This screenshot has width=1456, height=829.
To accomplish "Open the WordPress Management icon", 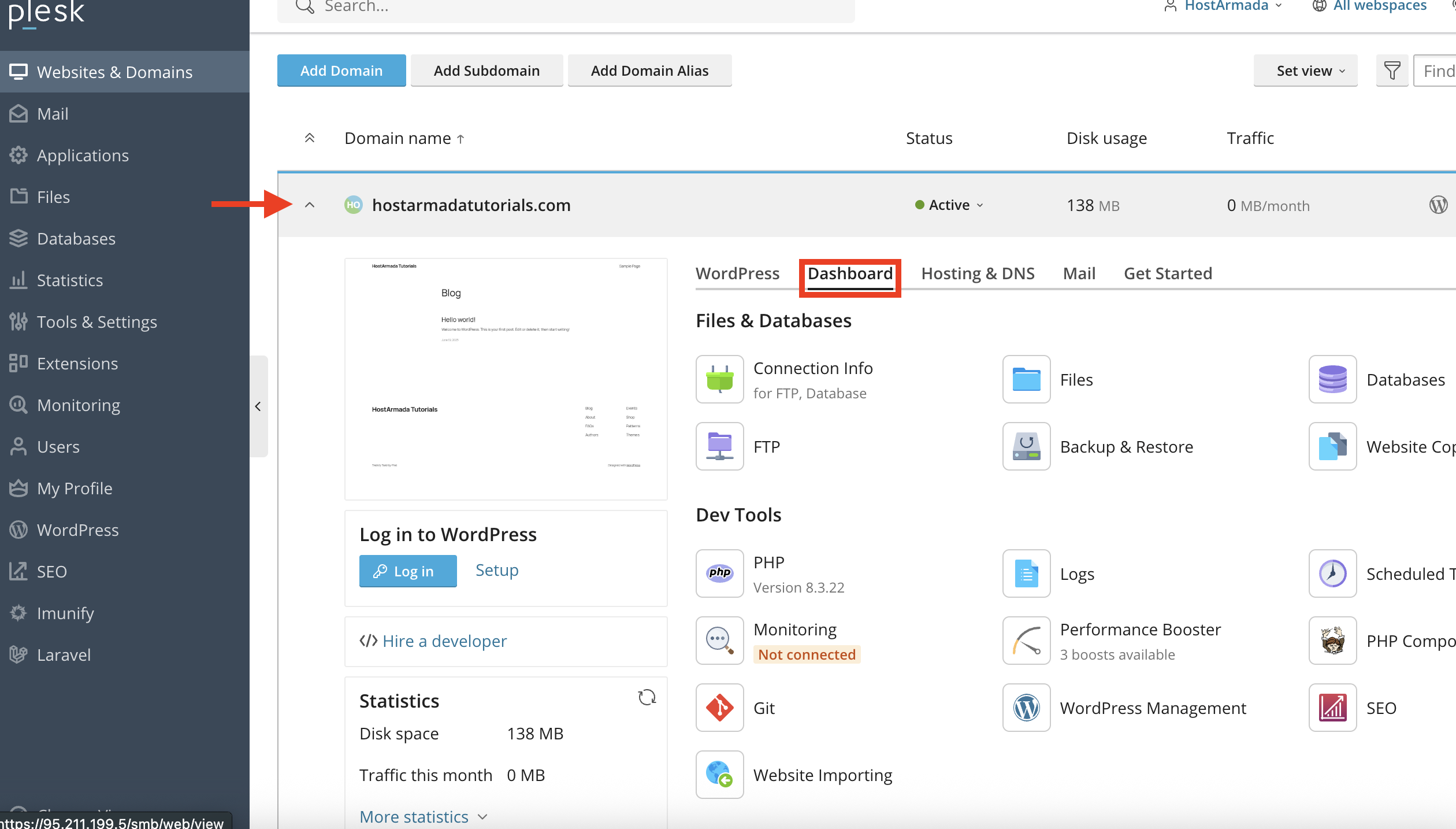I will click(x=1026, y=708).
